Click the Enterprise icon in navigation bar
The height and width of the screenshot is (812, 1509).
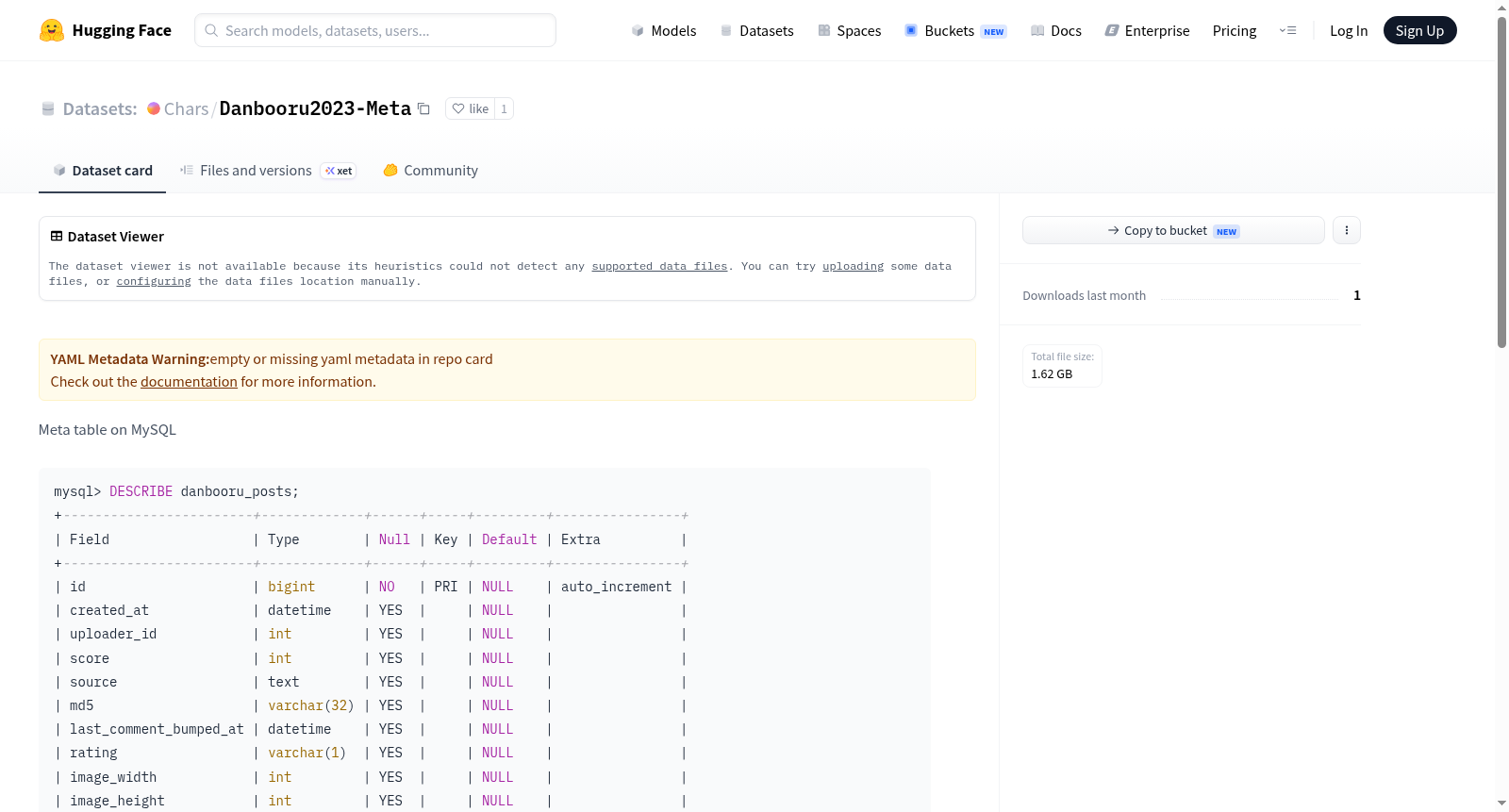pos(1112,30)
